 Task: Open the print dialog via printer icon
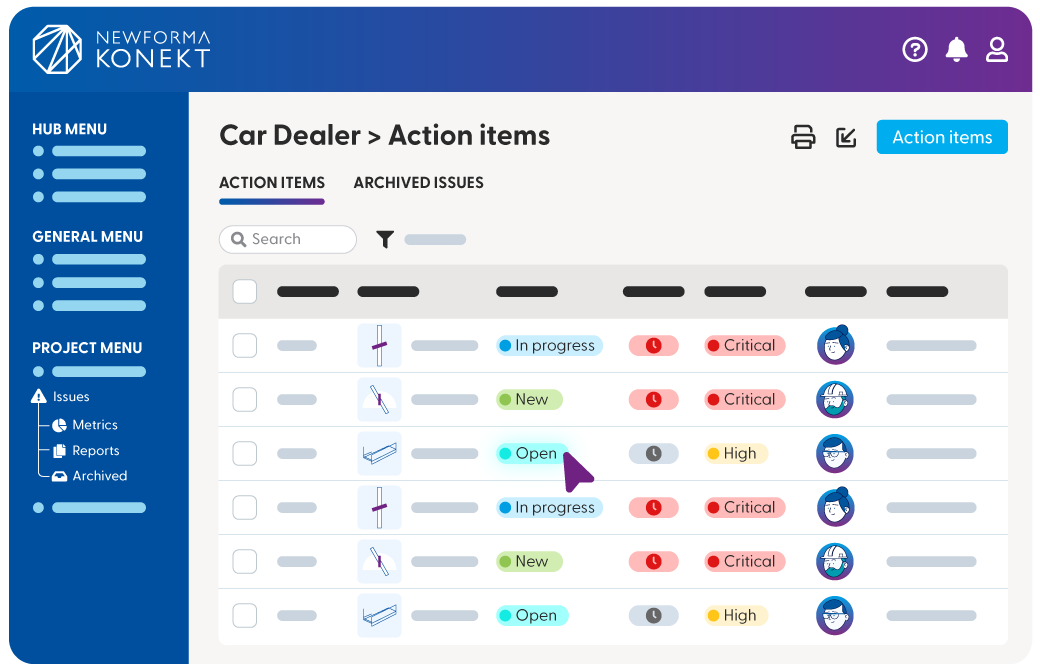[804, 137]
